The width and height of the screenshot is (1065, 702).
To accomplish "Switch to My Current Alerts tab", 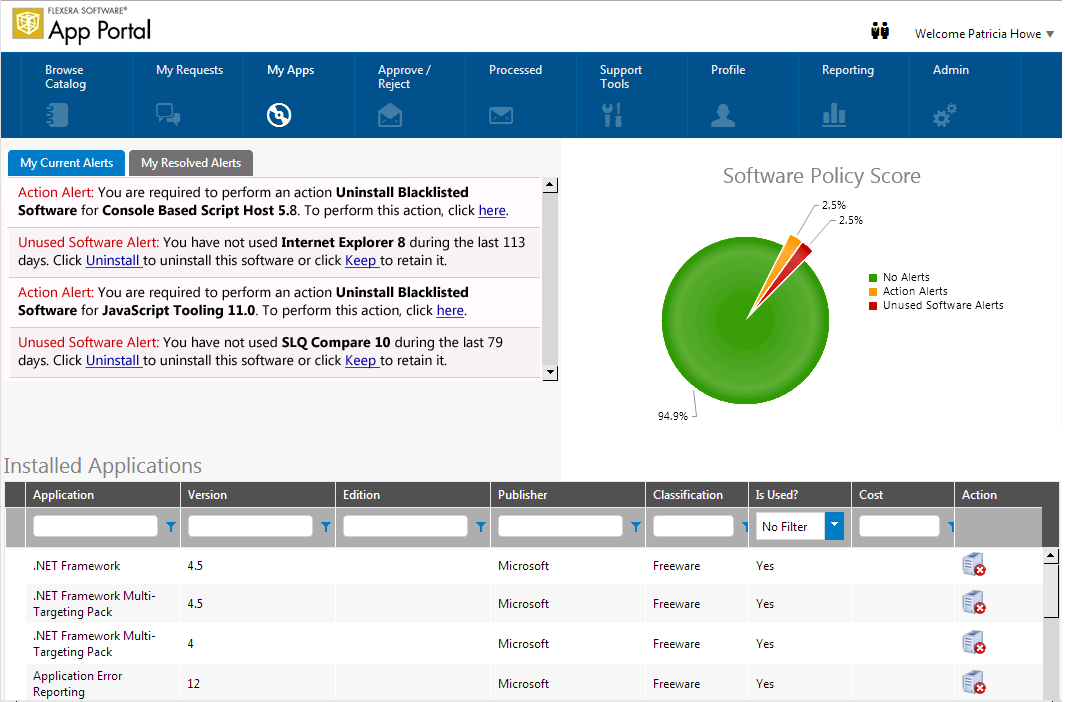I will click(67, 163).
